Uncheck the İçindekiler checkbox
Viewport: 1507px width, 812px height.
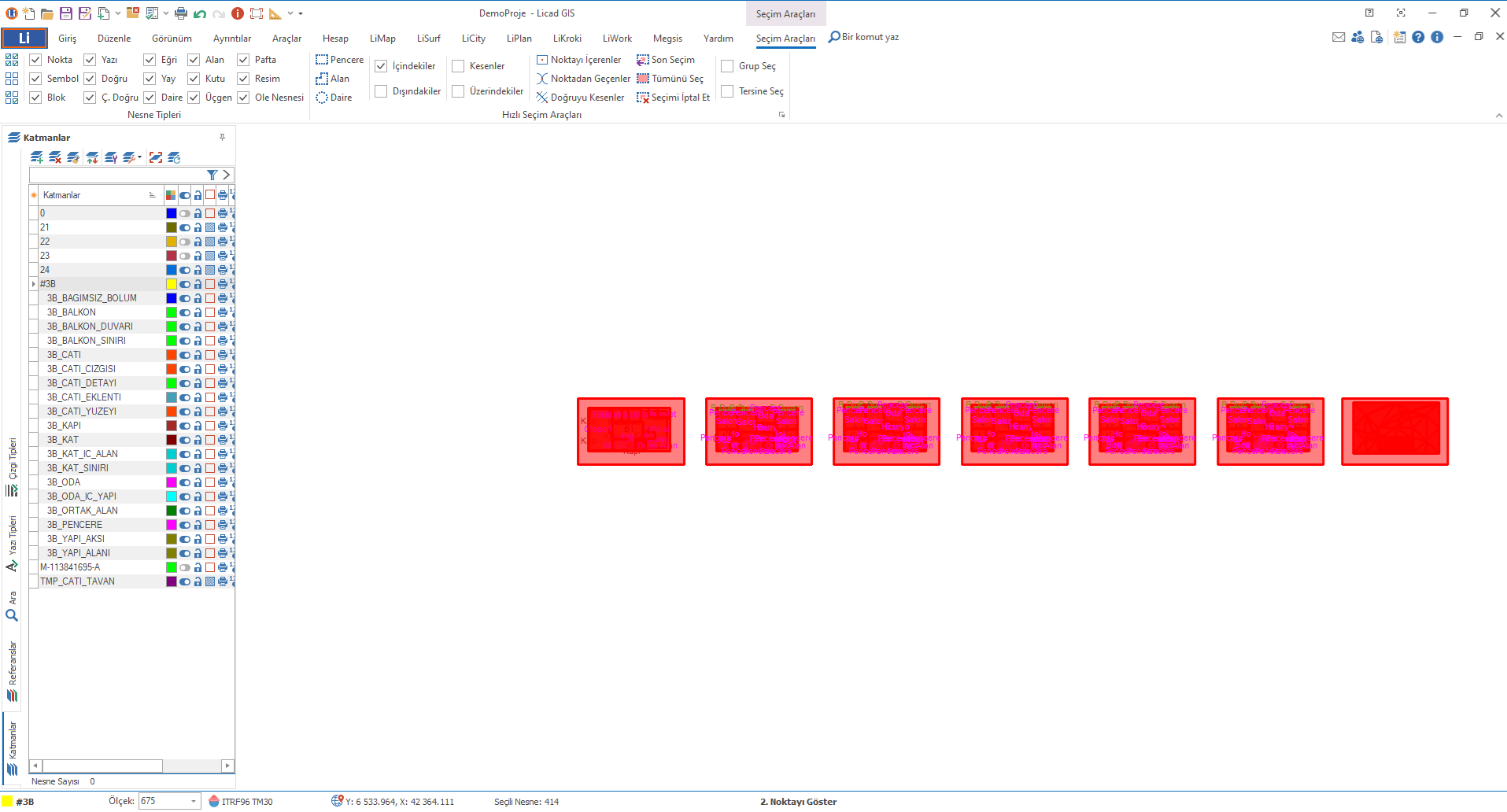[x=381, y=66]
